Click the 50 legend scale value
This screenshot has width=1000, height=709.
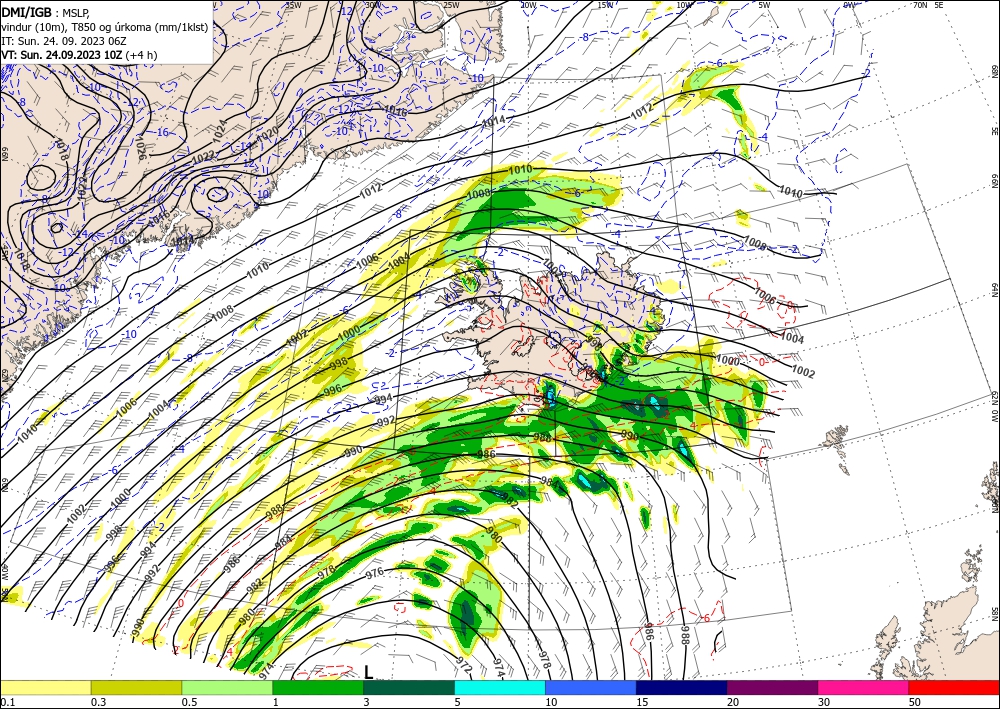(915, 702)
